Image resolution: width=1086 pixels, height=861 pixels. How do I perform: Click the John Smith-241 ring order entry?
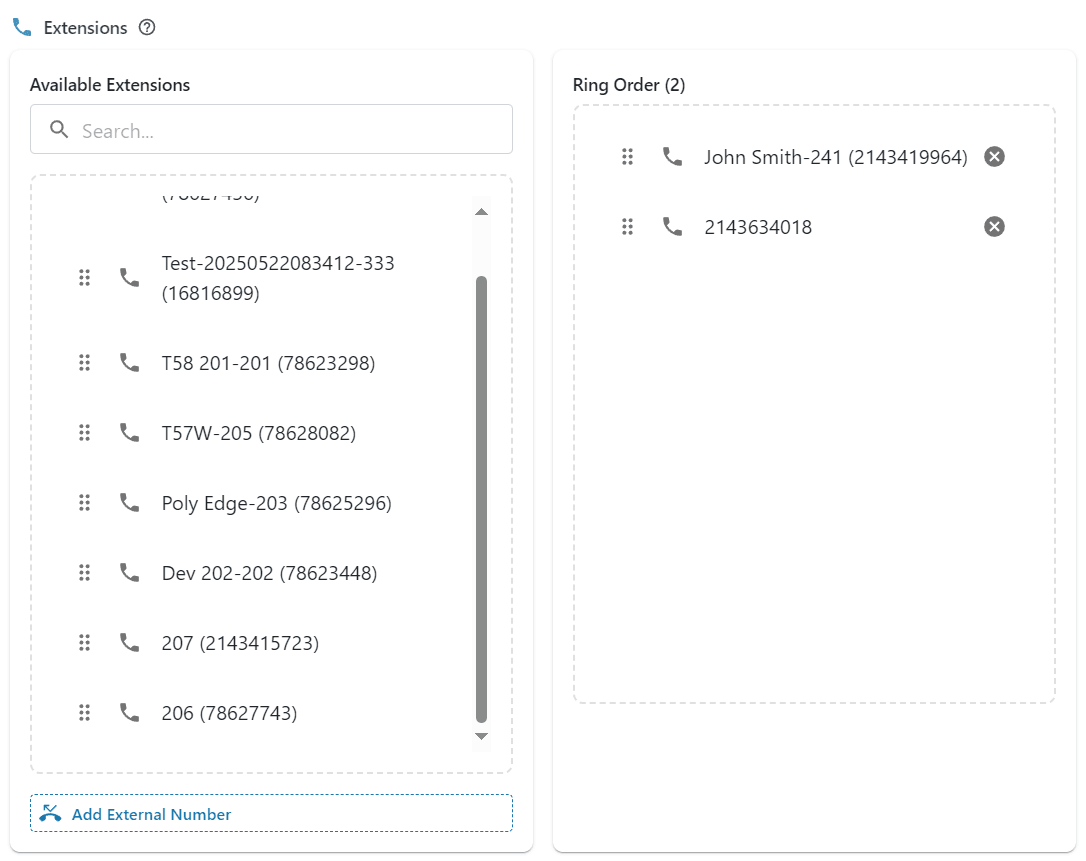click(x=835, y=157)
